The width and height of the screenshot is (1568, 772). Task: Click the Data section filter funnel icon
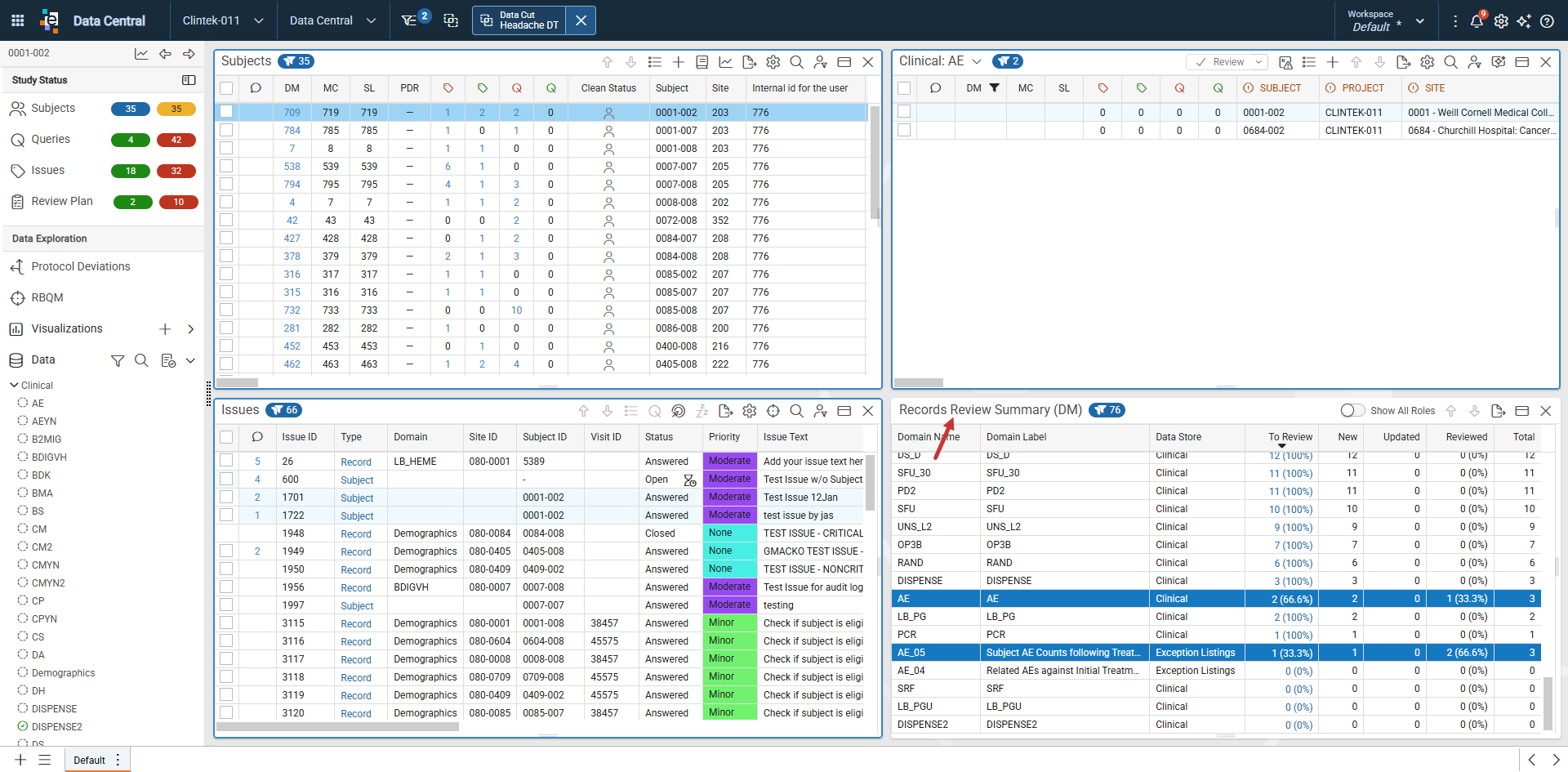pyautogui.click(x=118, y=360)
